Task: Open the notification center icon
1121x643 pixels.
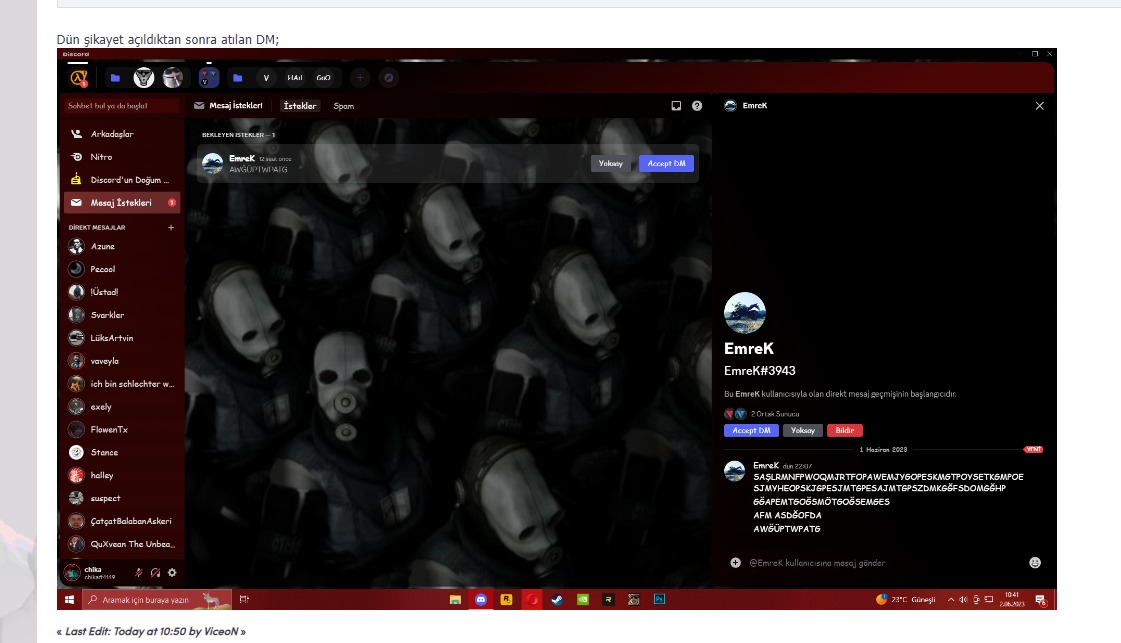Action: pyautogui.click(x=1041, y=600)
